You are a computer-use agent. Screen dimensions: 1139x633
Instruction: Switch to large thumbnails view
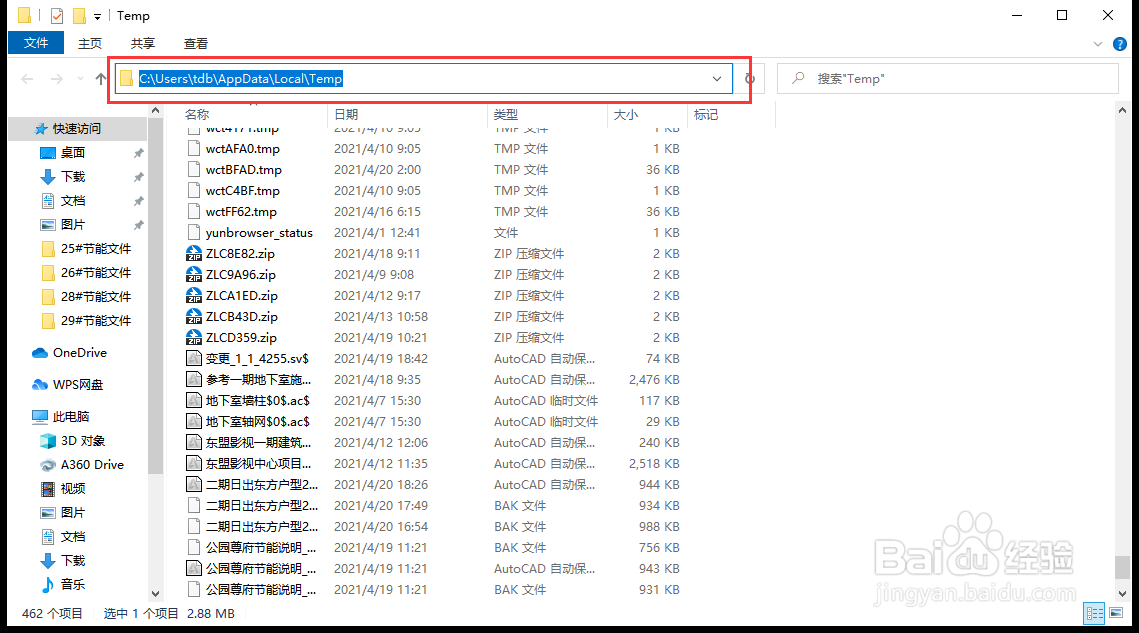(1116, 613)
